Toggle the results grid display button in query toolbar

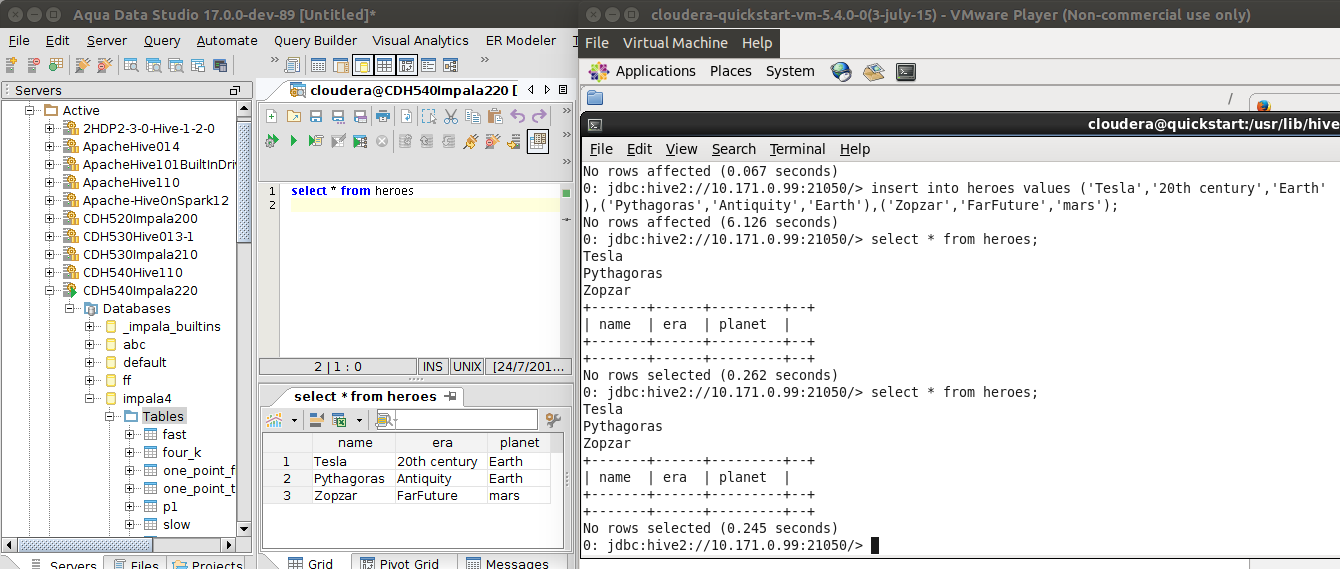click(538, 141)
